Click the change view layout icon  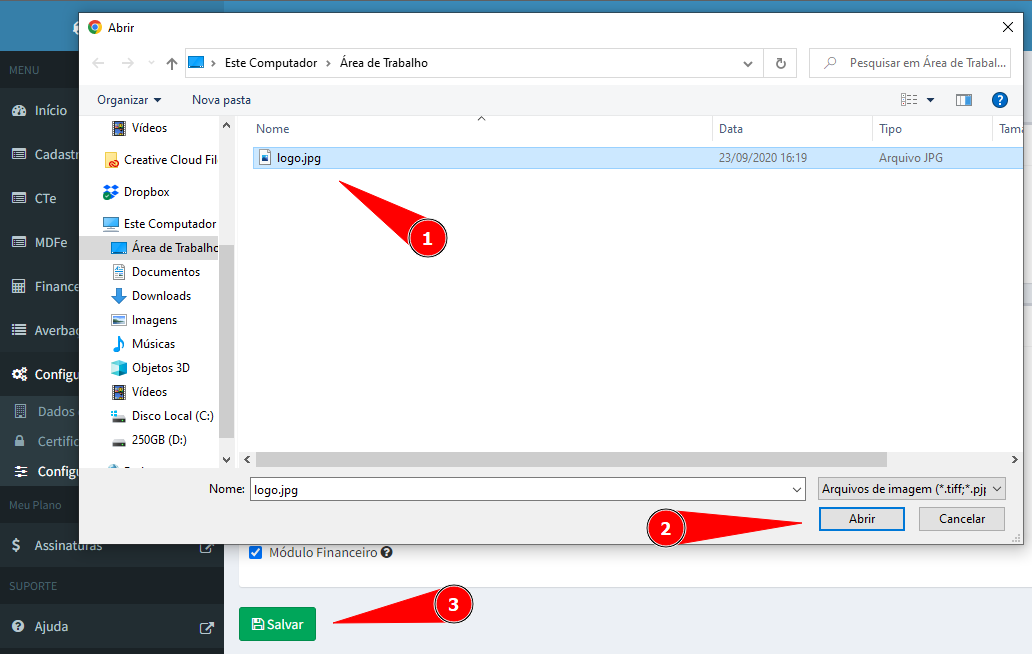pos(909,100)
